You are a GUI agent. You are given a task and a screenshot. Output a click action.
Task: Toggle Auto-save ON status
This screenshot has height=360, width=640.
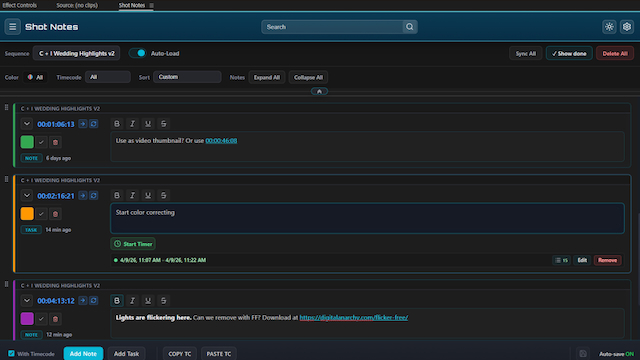[x=616, y=354]
